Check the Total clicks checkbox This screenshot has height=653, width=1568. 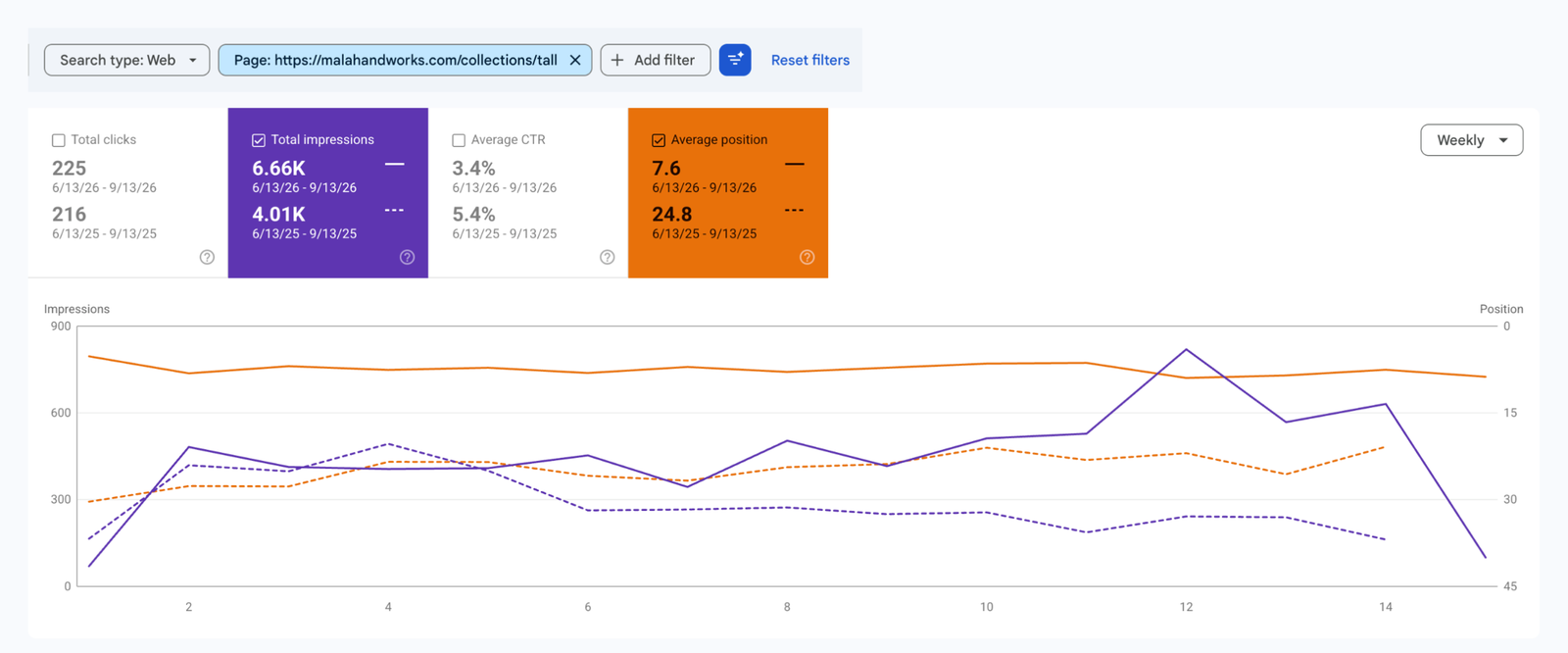pyautogui.click(x=59, y=140)
